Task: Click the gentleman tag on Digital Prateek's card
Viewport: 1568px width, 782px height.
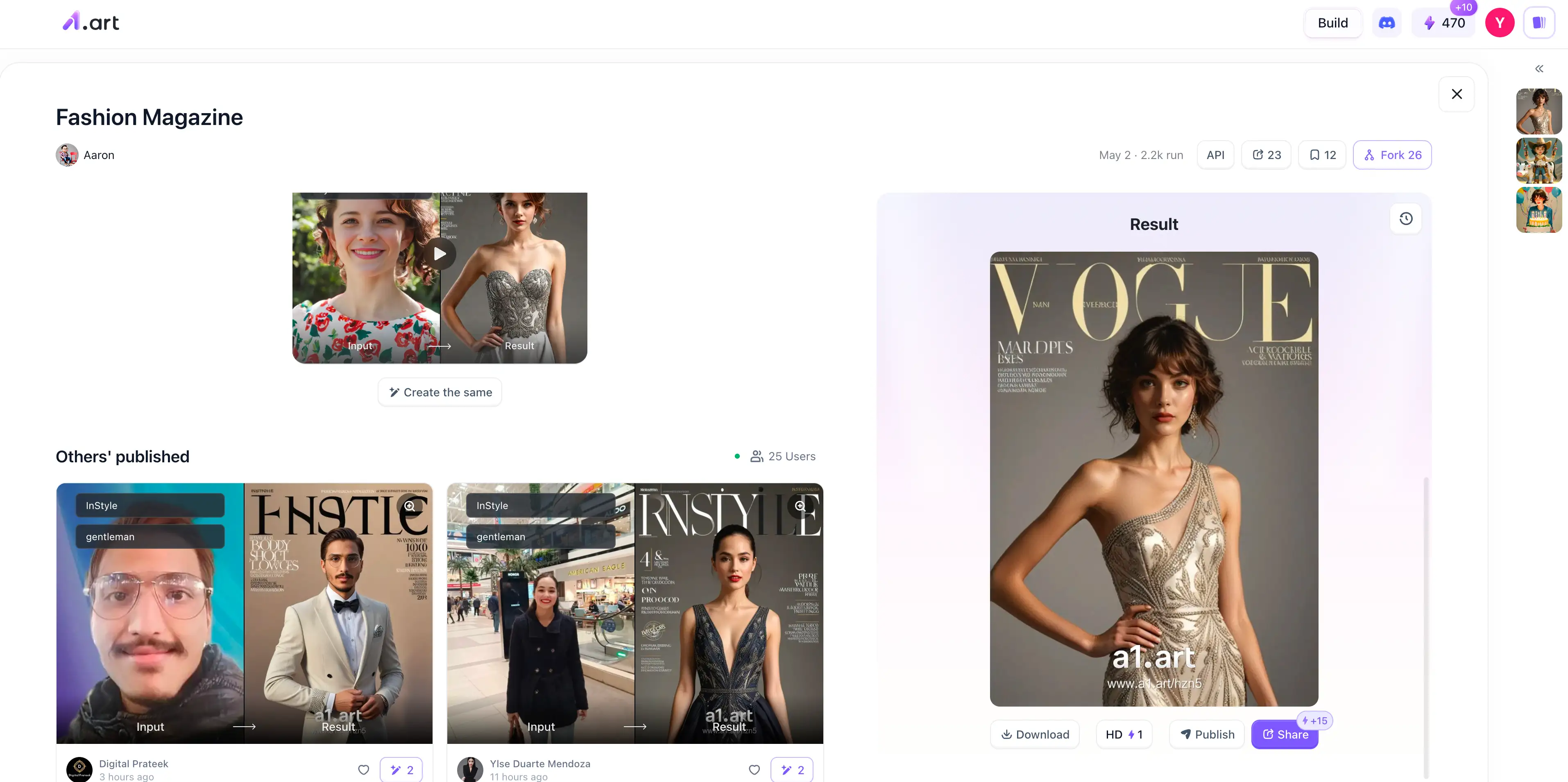Action: (x=150, y=536)
